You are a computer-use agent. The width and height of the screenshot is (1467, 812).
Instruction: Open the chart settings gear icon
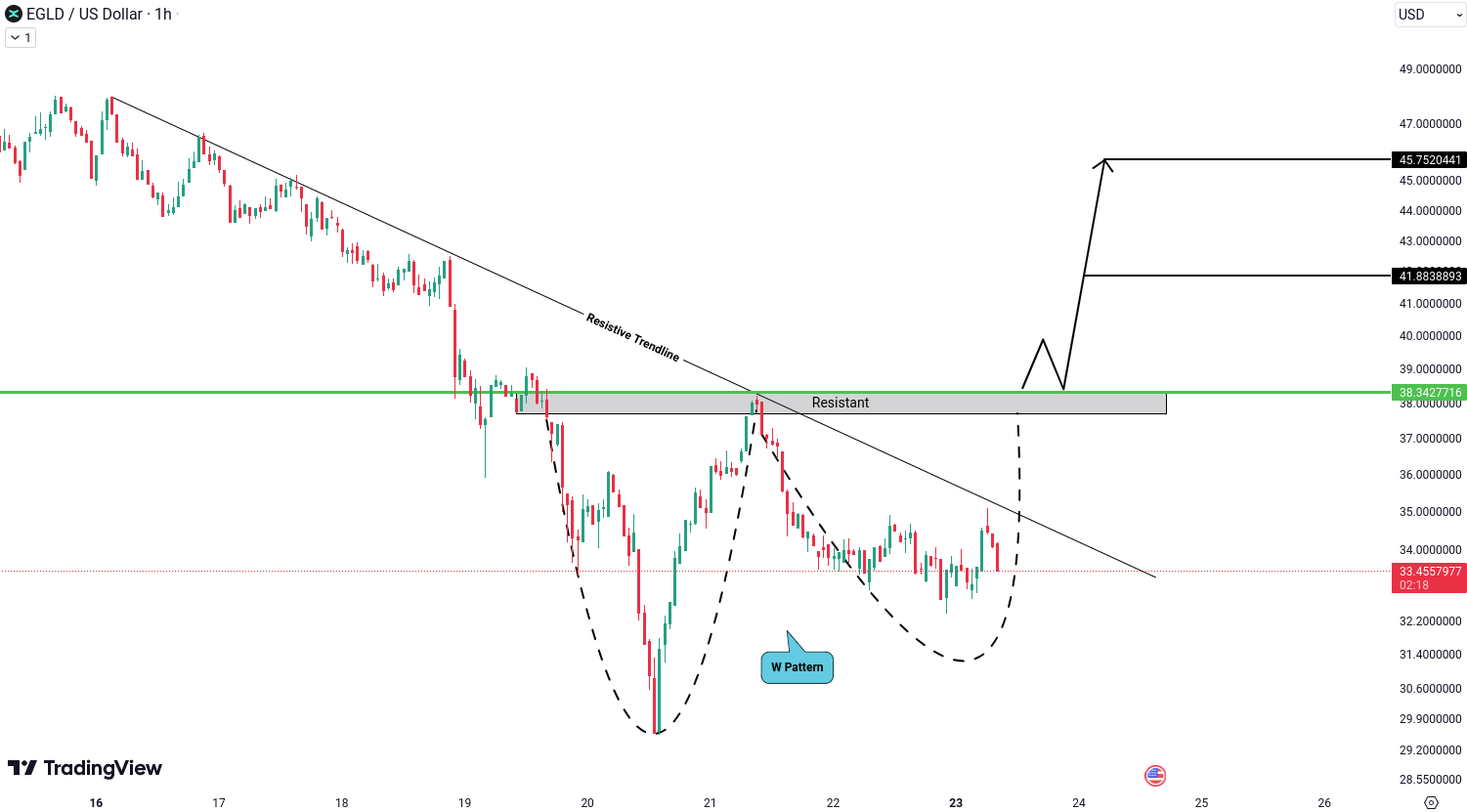point(1432,802)
